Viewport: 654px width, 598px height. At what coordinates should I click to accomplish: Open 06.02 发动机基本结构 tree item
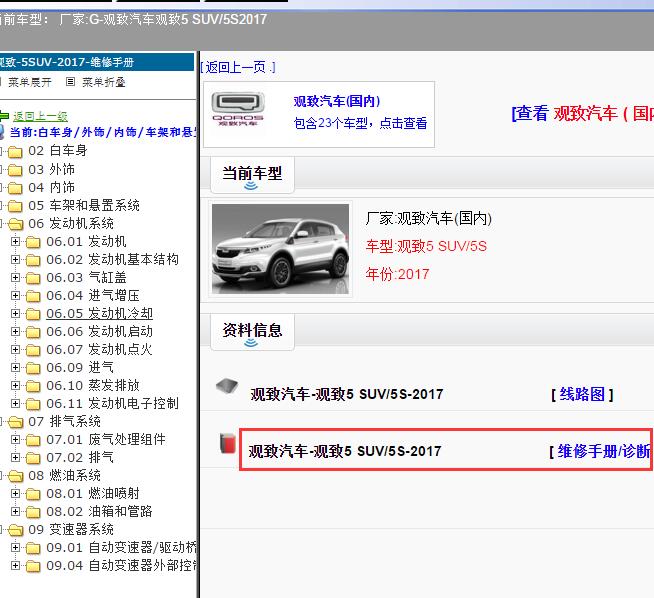point(112,259)
